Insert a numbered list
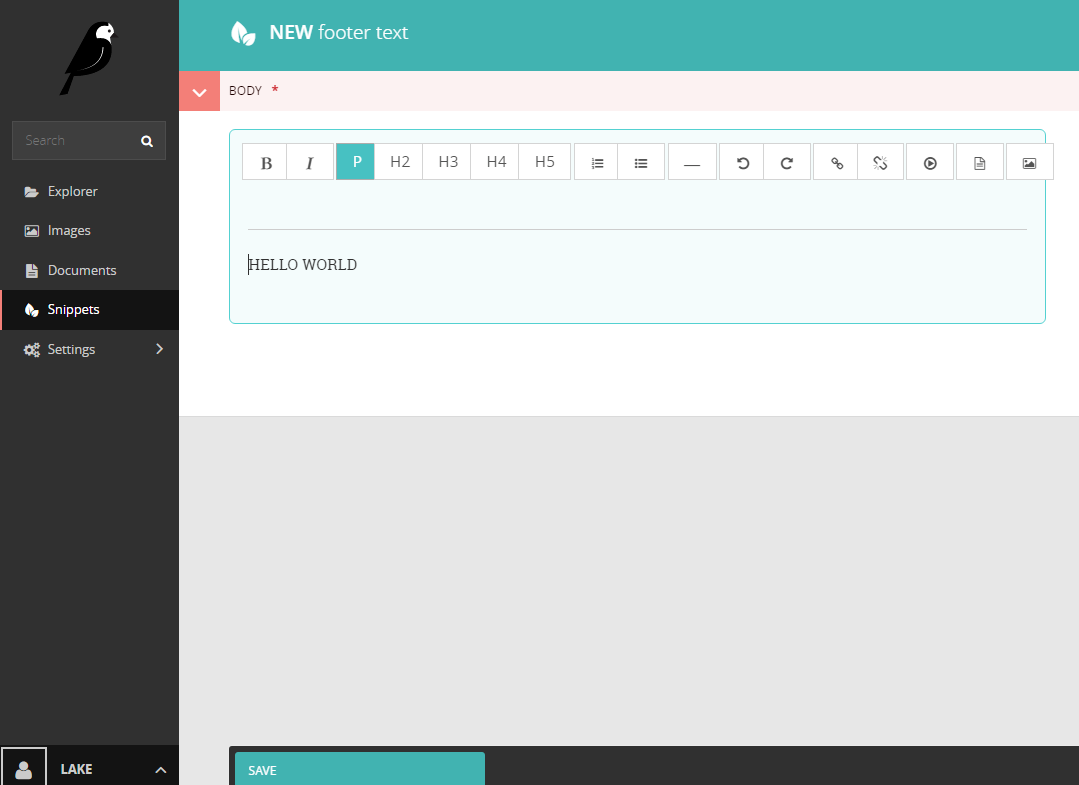This screenshot has height=785, width=1079. pyautogui.click(x=597, y=162)
